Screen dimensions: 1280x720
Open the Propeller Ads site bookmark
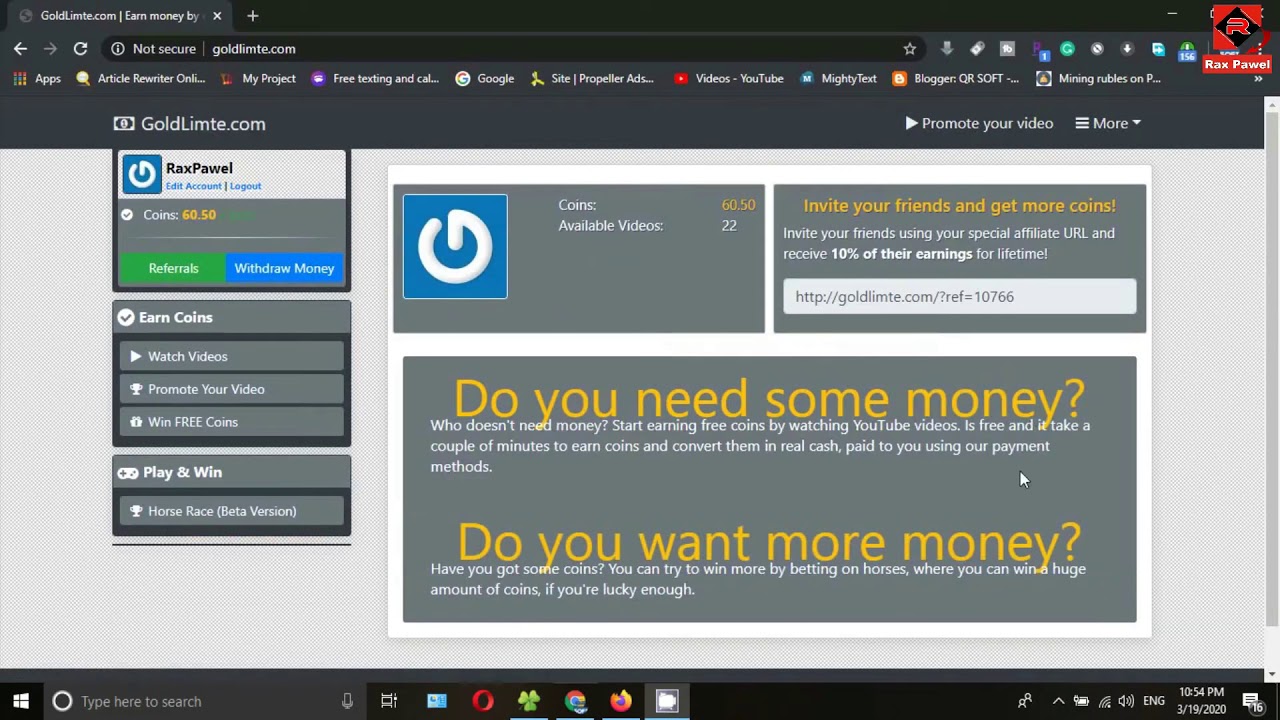[592, 78]
